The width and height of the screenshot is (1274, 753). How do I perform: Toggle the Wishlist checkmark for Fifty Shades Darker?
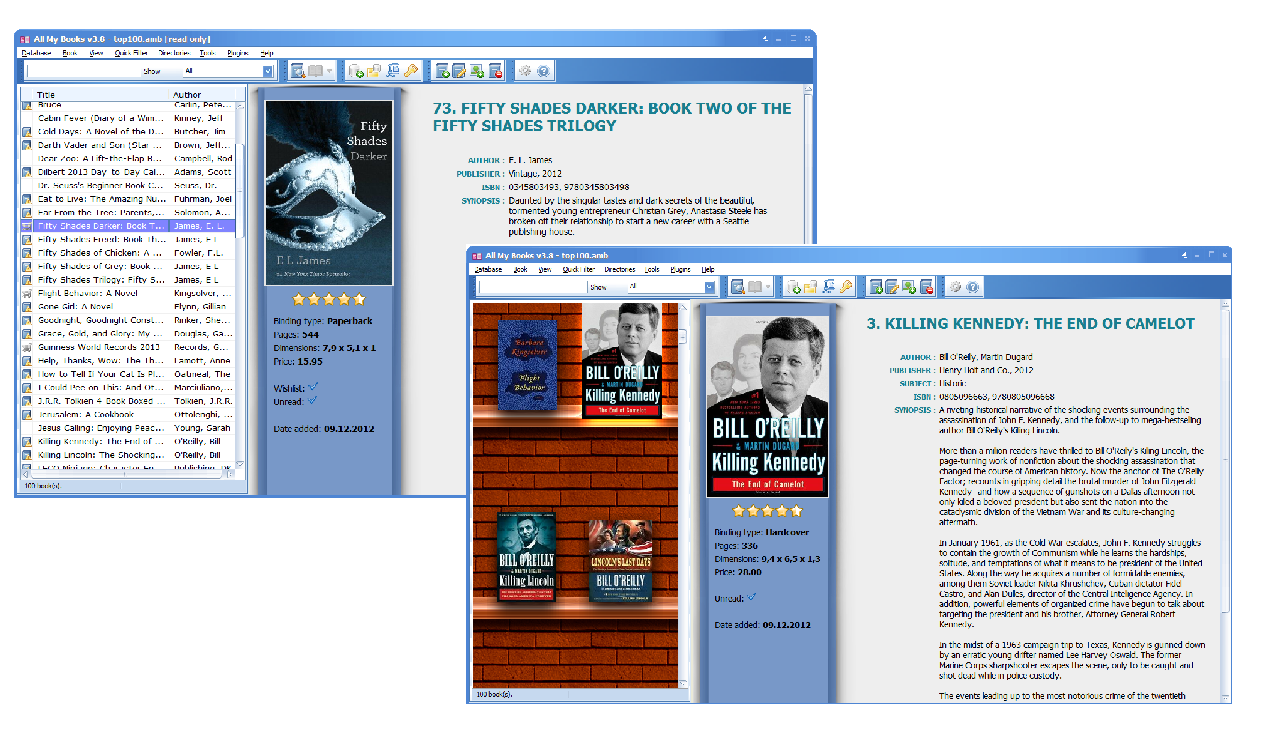pyautogui.click(x=313, y=387)
